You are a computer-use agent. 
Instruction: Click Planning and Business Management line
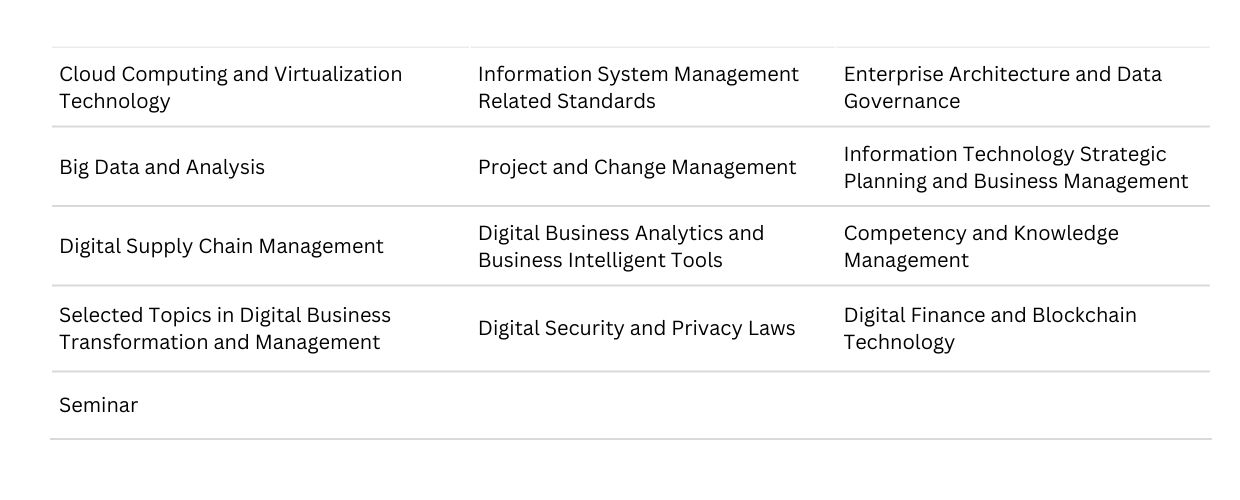point(1016,181)
